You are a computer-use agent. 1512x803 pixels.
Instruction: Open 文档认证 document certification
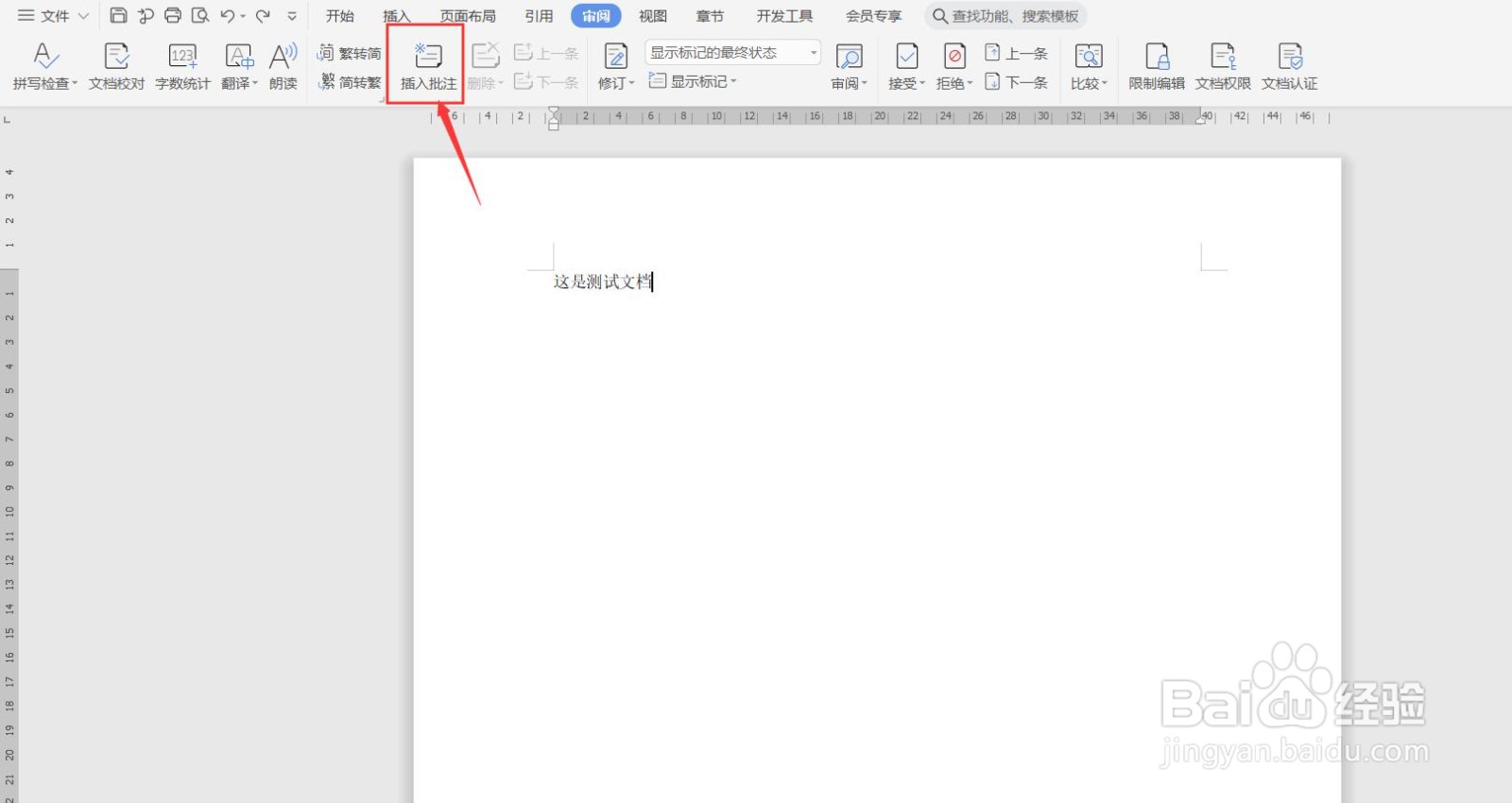(1290, 66)
